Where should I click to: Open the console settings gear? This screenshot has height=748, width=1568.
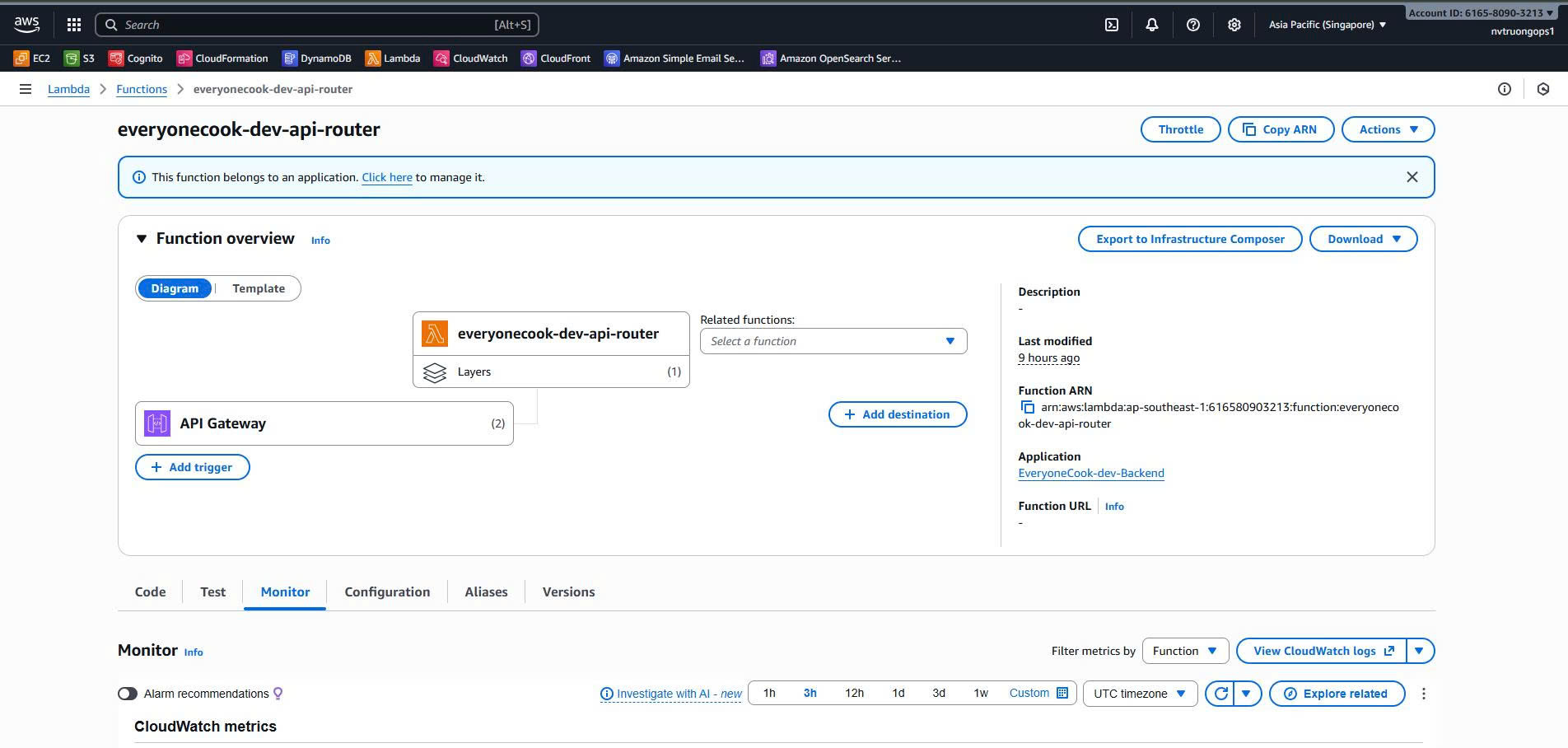(x=1234, y=25)
